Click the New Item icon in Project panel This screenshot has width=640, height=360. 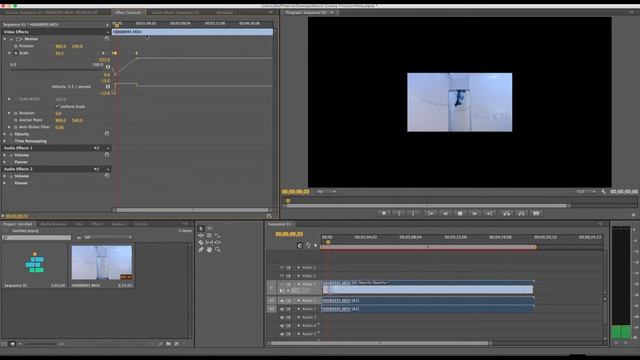coord(177,344)
